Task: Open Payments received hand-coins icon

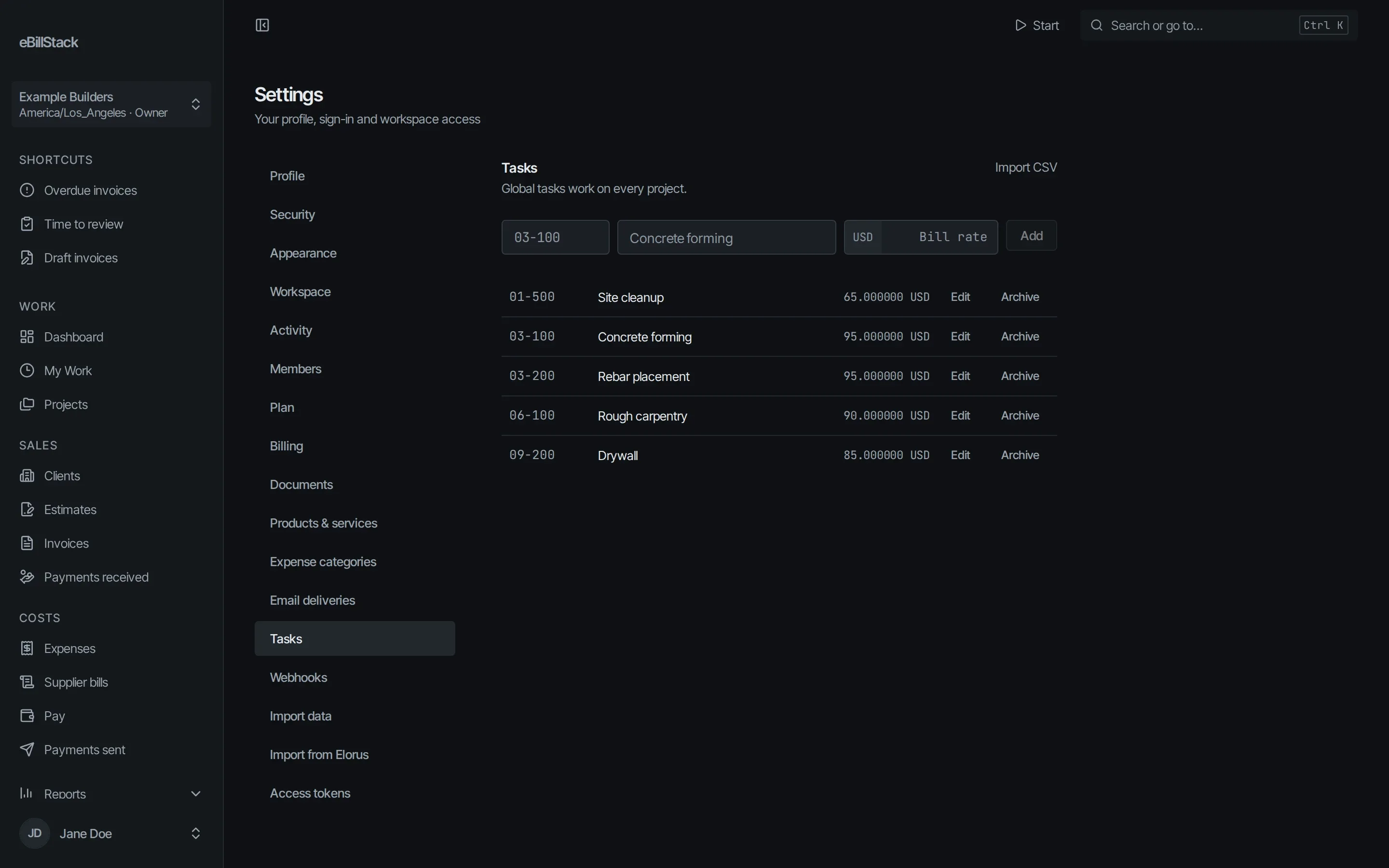Action: [x=27, y=577]
